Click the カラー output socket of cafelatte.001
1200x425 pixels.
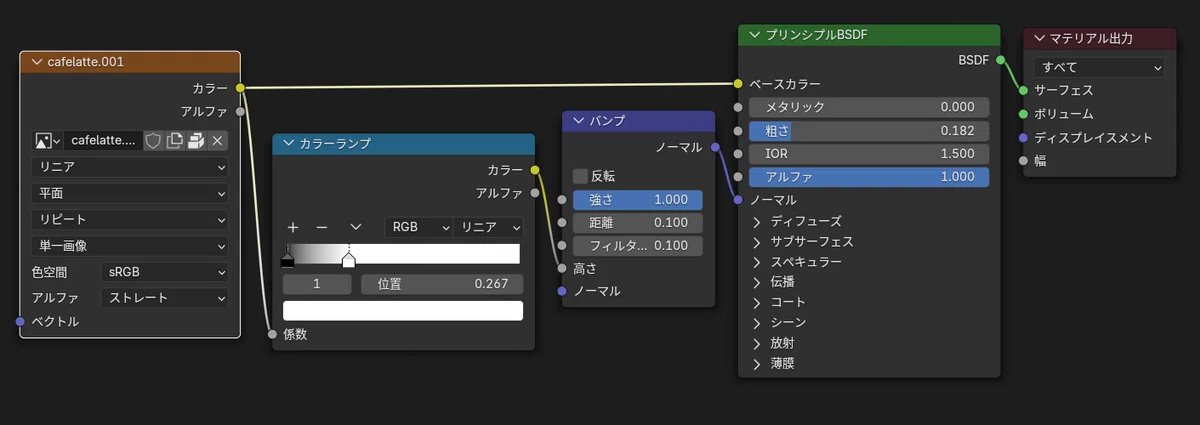240,88
